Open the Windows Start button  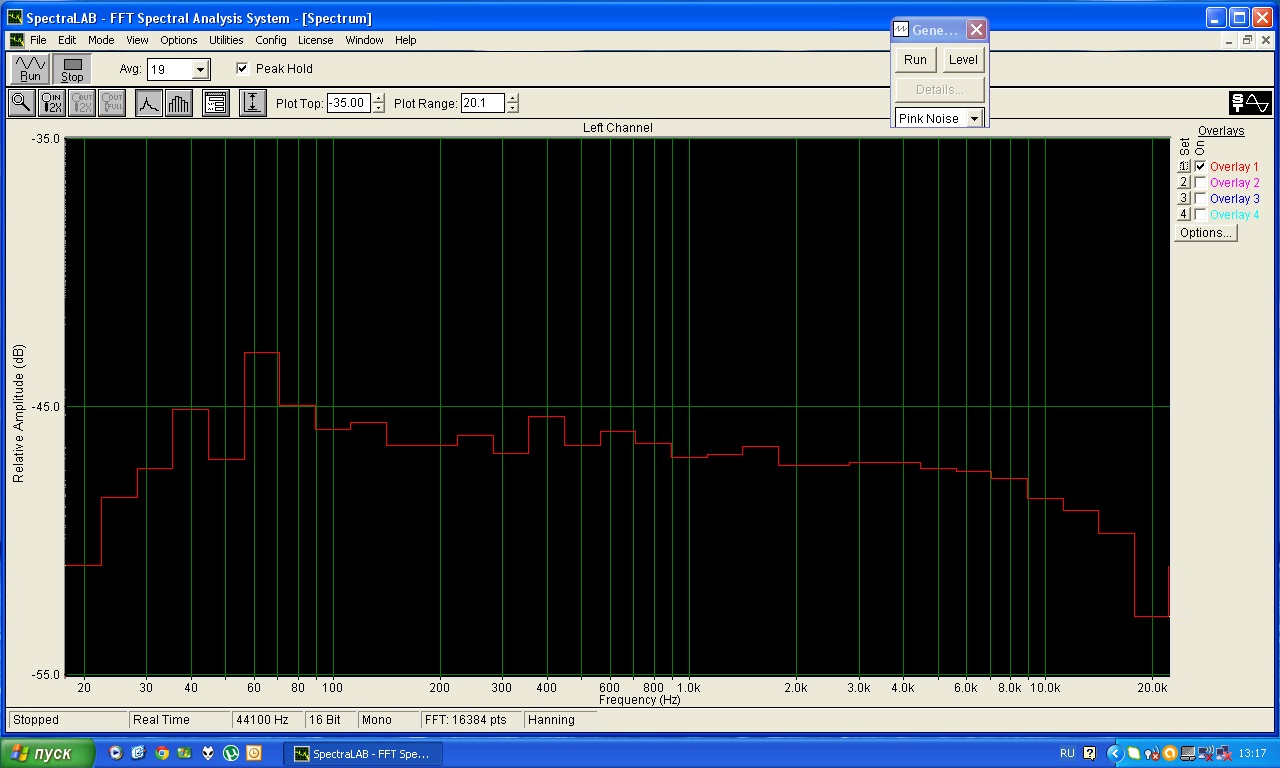[x=47, y=753]
